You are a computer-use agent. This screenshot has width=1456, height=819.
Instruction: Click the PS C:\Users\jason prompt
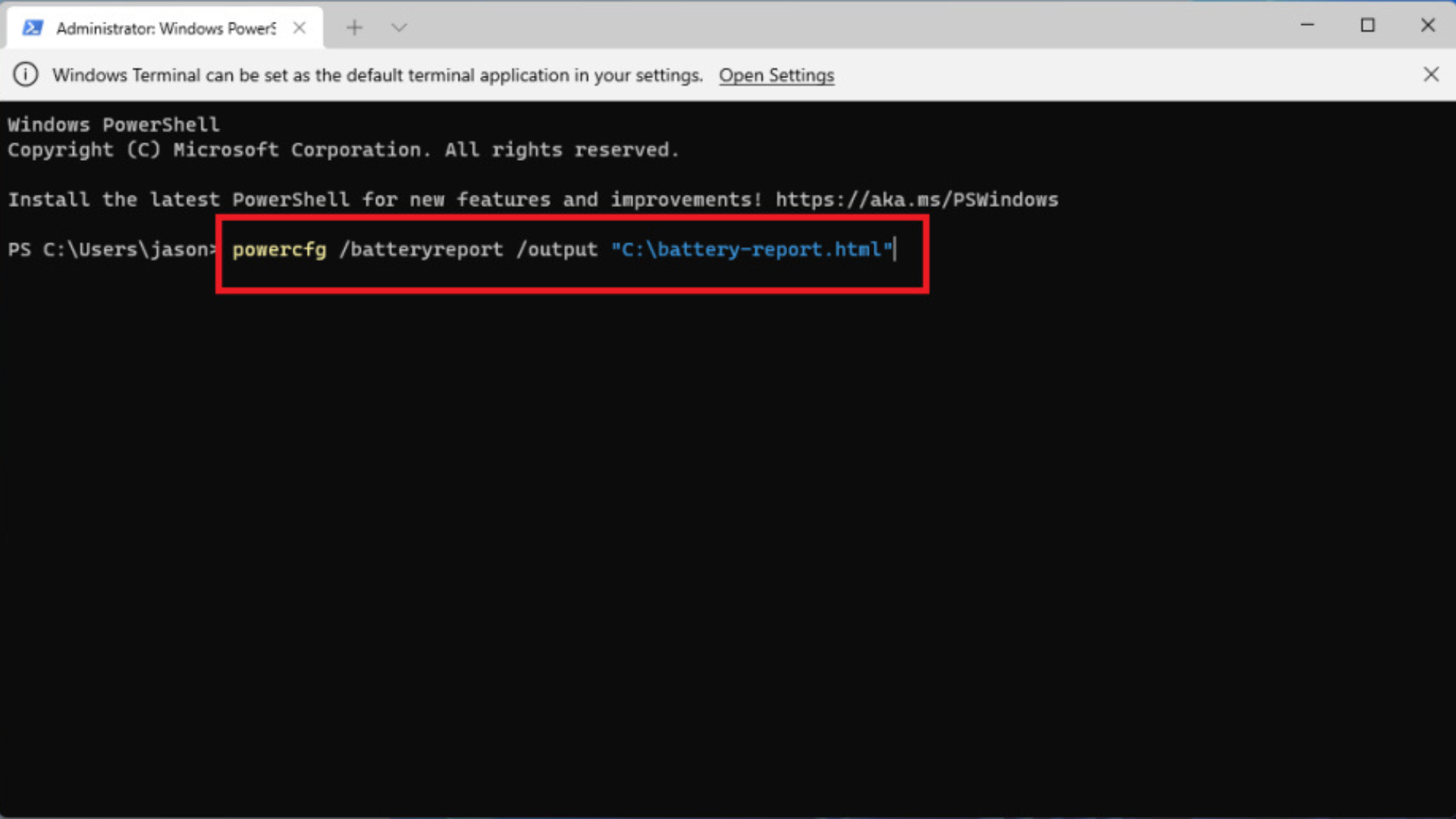coord(111,249)
